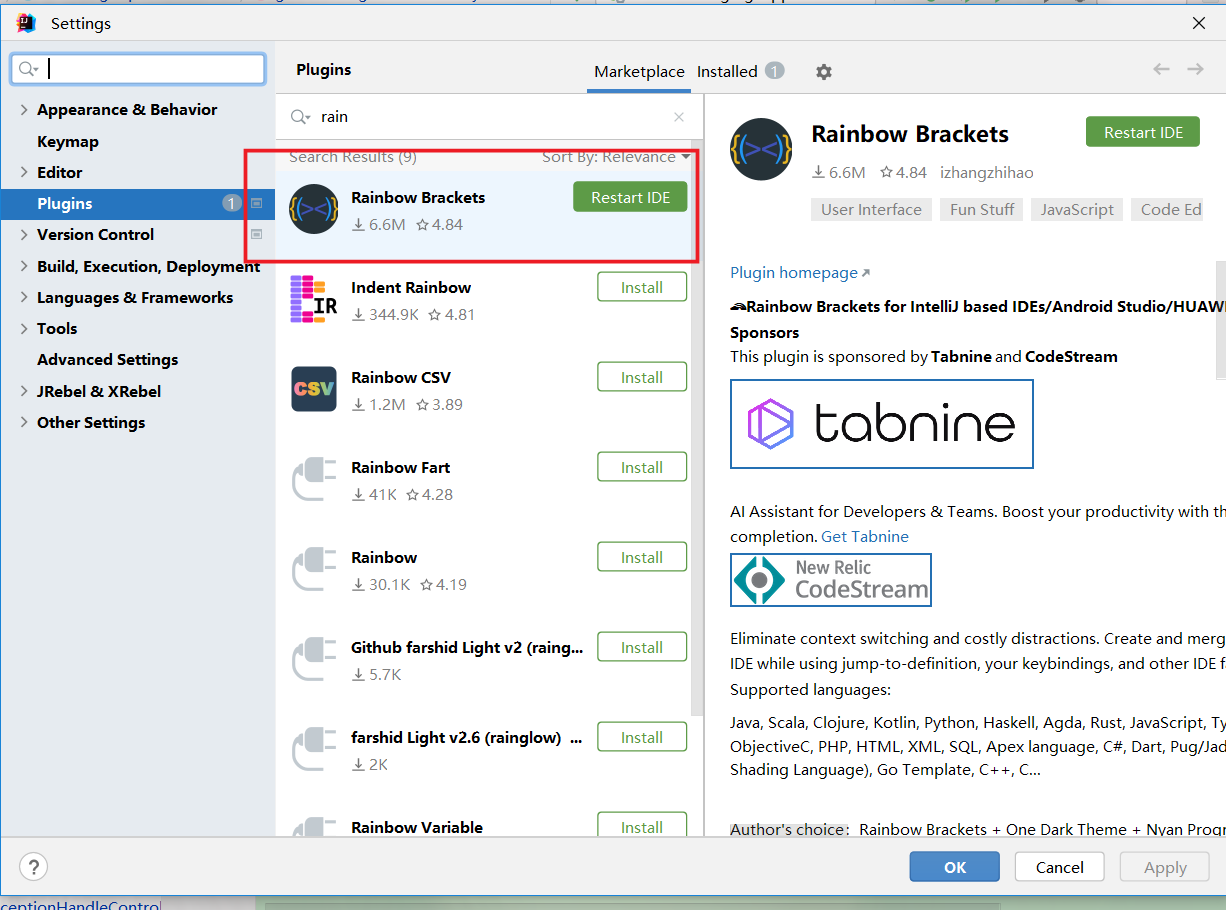Screen dimensions: 1226x910
Task: Select Rainbow Brackets result title
Action: pyautogui.click(x=418, y=197)
